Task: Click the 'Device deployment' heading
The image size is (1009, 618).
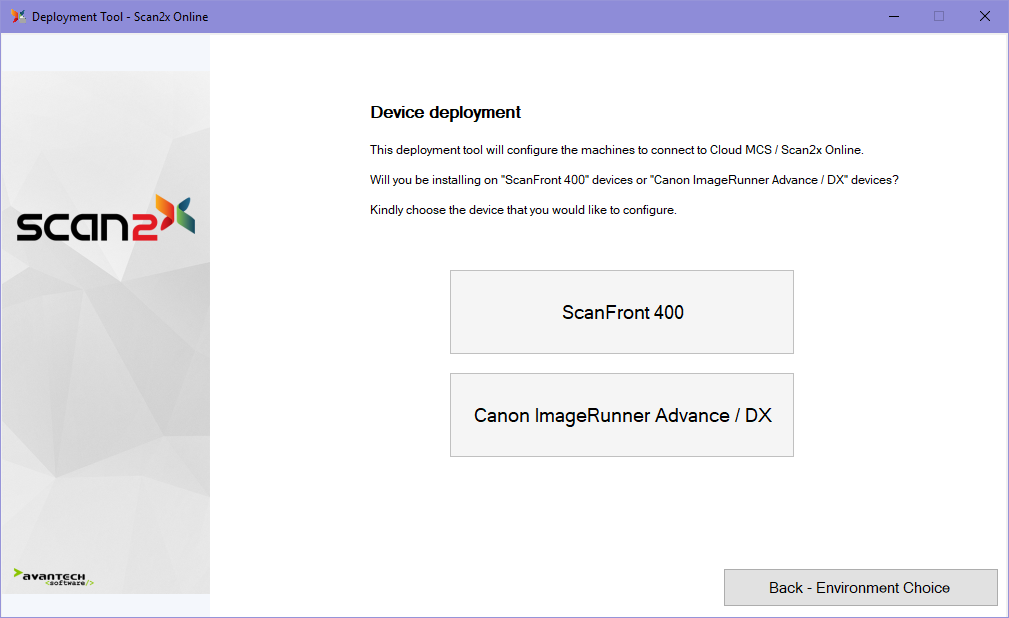Action: (445, 112)
